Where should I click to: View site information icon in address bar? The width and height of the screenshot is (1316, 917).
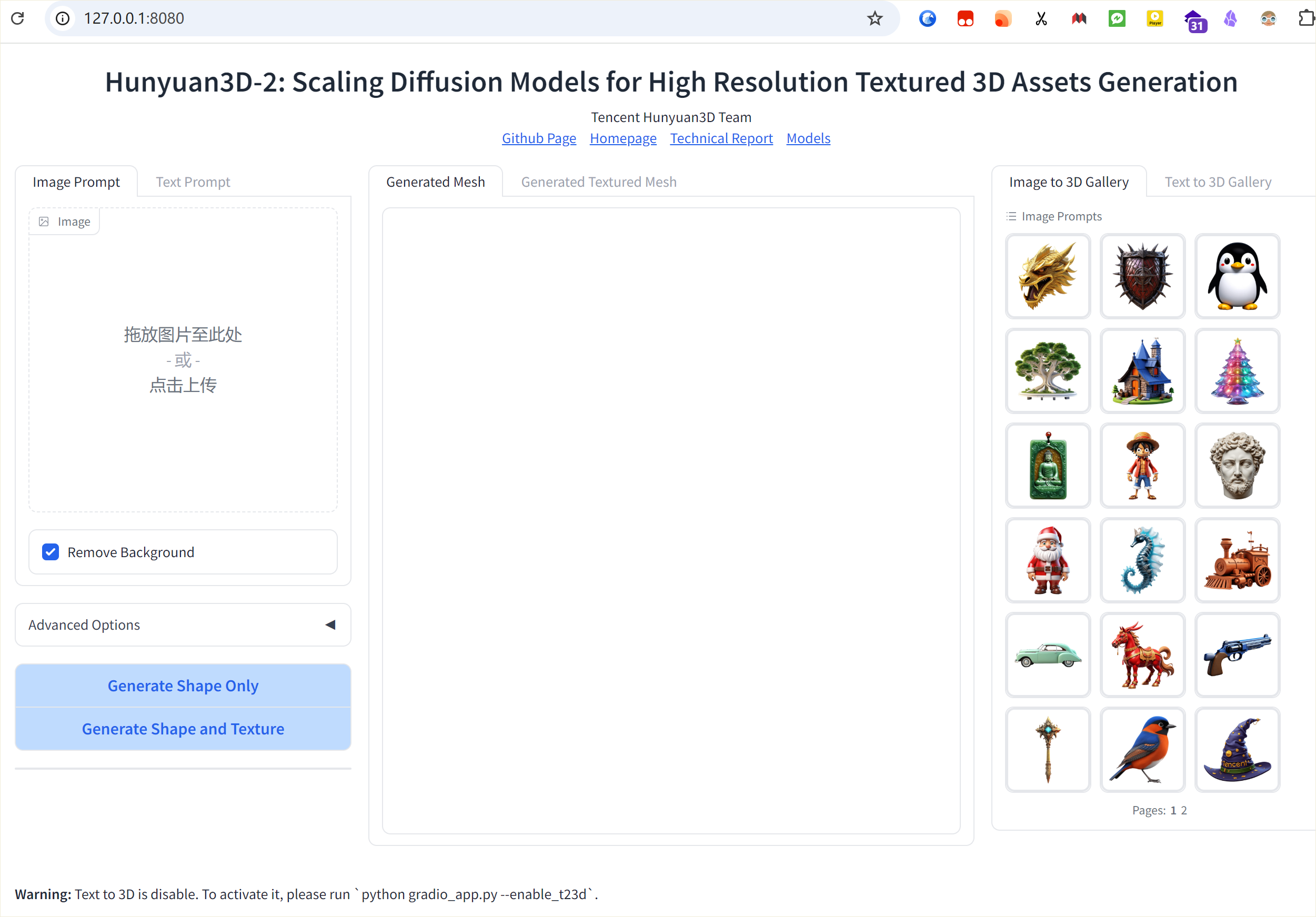pyautogui.click(x=63, y=18)
